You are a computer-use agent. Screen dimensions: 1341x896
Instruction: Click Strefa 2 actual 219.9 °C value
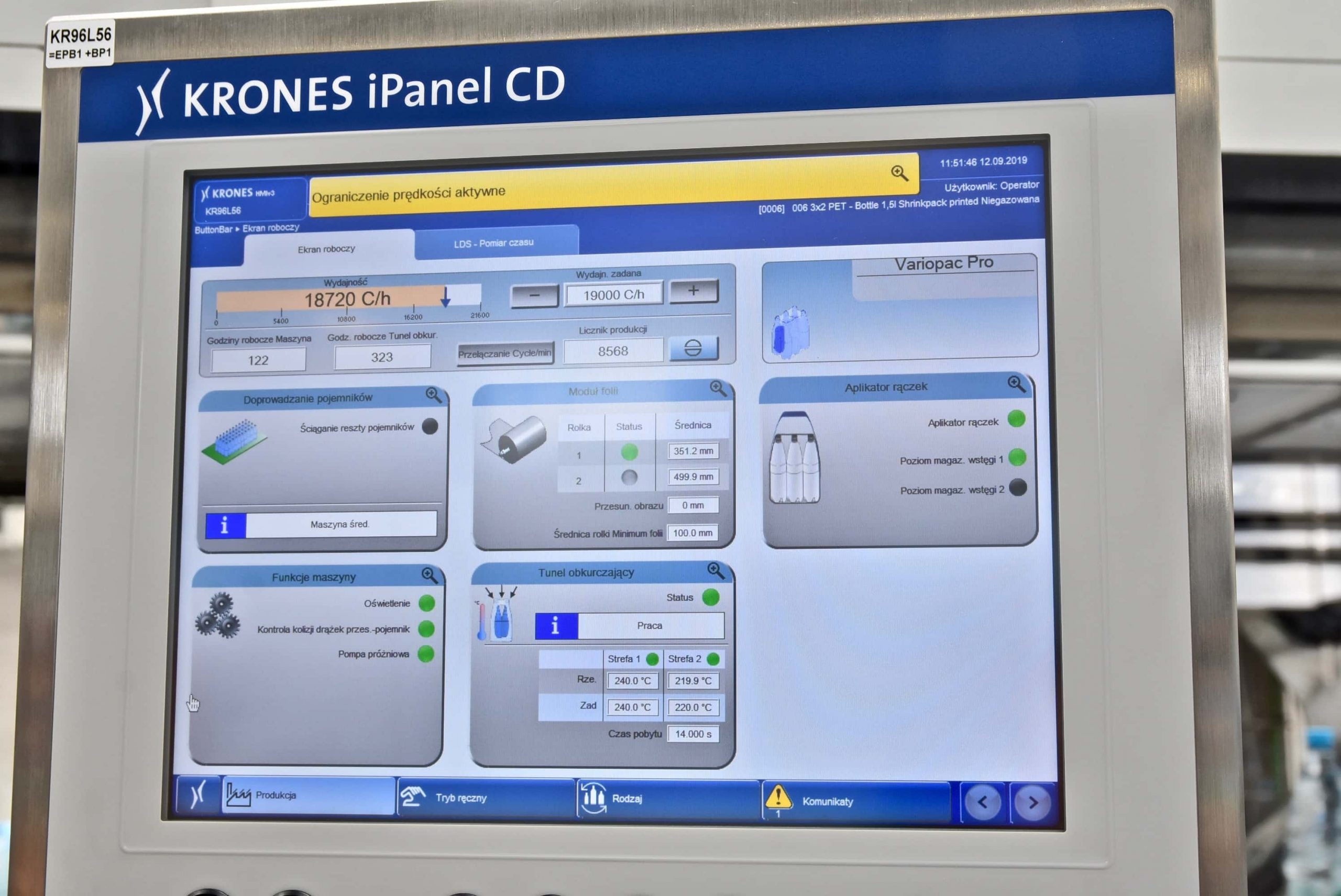(694, 681)
